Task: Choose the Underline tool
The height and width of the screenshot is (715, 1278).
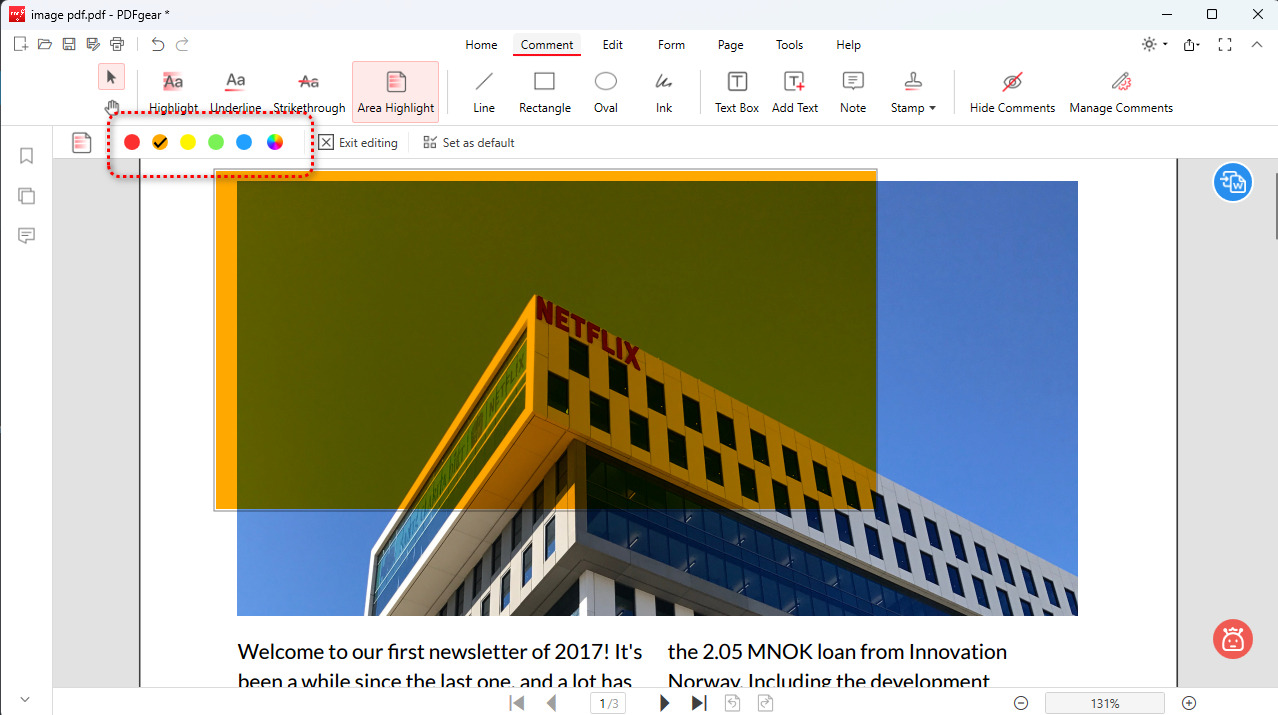Action: click(236, 93)
